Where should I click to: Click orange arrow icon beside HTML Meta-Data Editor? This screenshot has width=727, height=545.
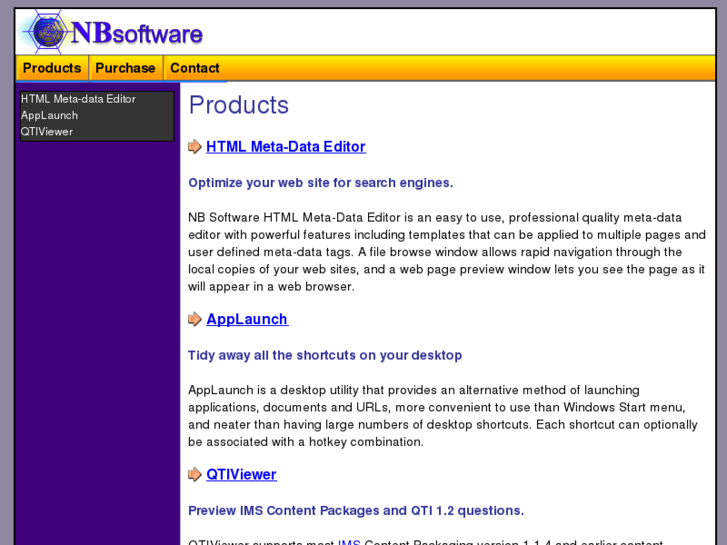(x=195, y=147)
